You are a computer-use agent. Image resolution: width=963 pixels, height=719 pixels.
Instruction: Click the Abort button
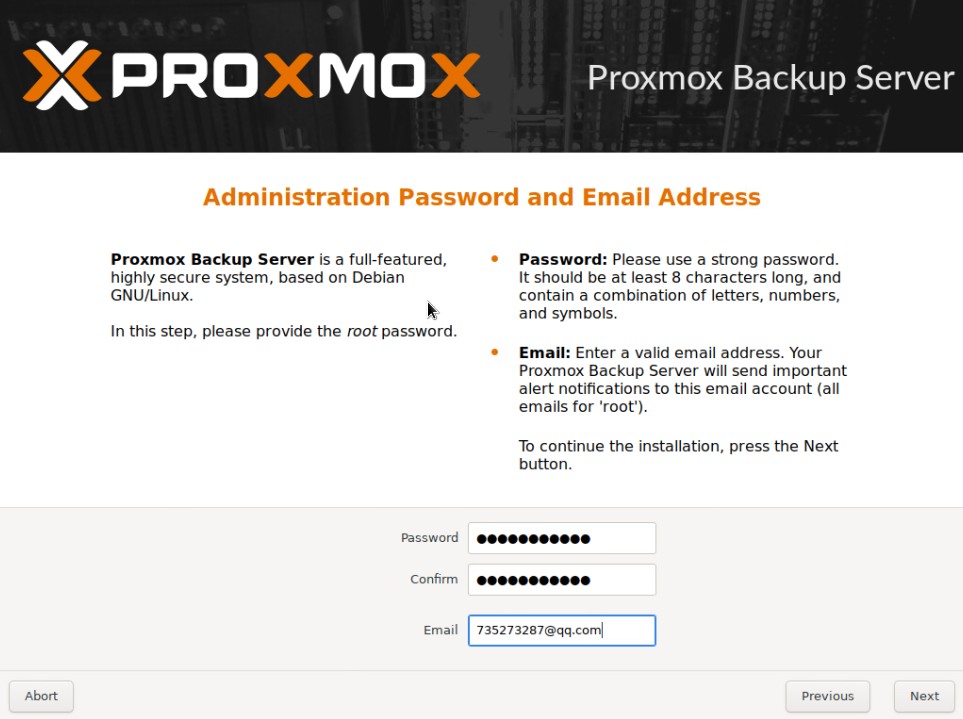(x=41, y=696)
